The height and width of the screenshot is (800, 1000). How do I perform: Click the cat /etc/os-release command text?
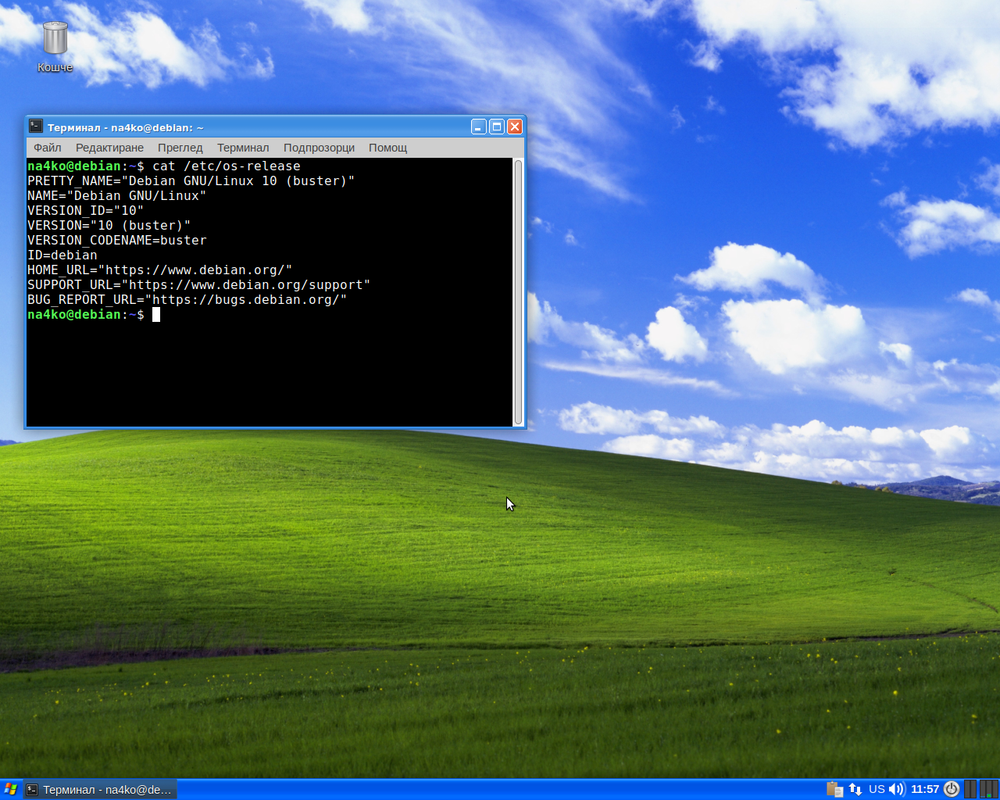(226, 166)
